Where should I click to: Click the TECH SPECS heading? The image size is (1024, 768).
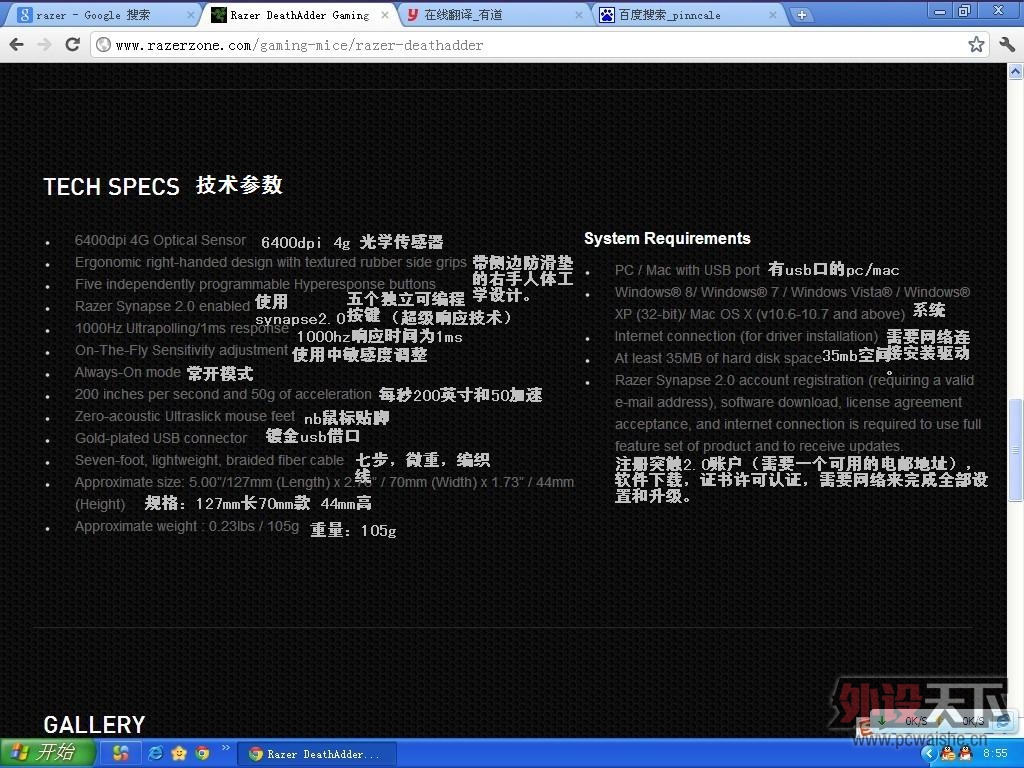pos(112,187)
